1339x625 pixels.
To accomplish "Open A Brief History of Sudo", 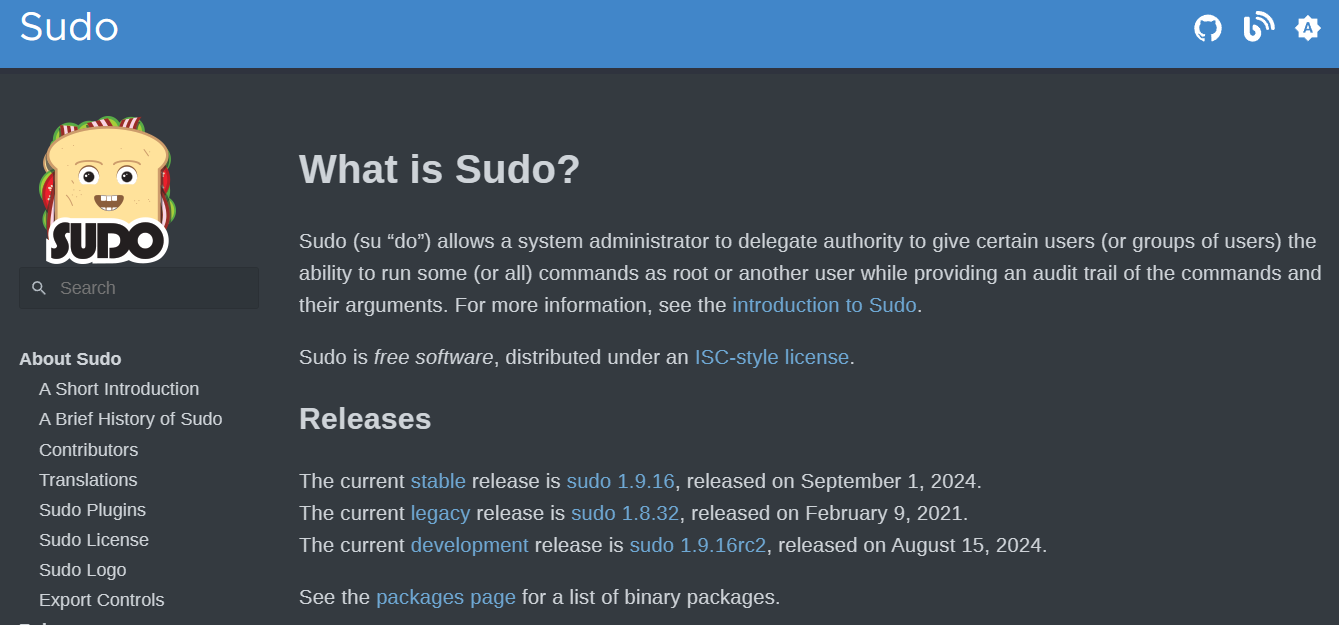I will coord(131,419).
